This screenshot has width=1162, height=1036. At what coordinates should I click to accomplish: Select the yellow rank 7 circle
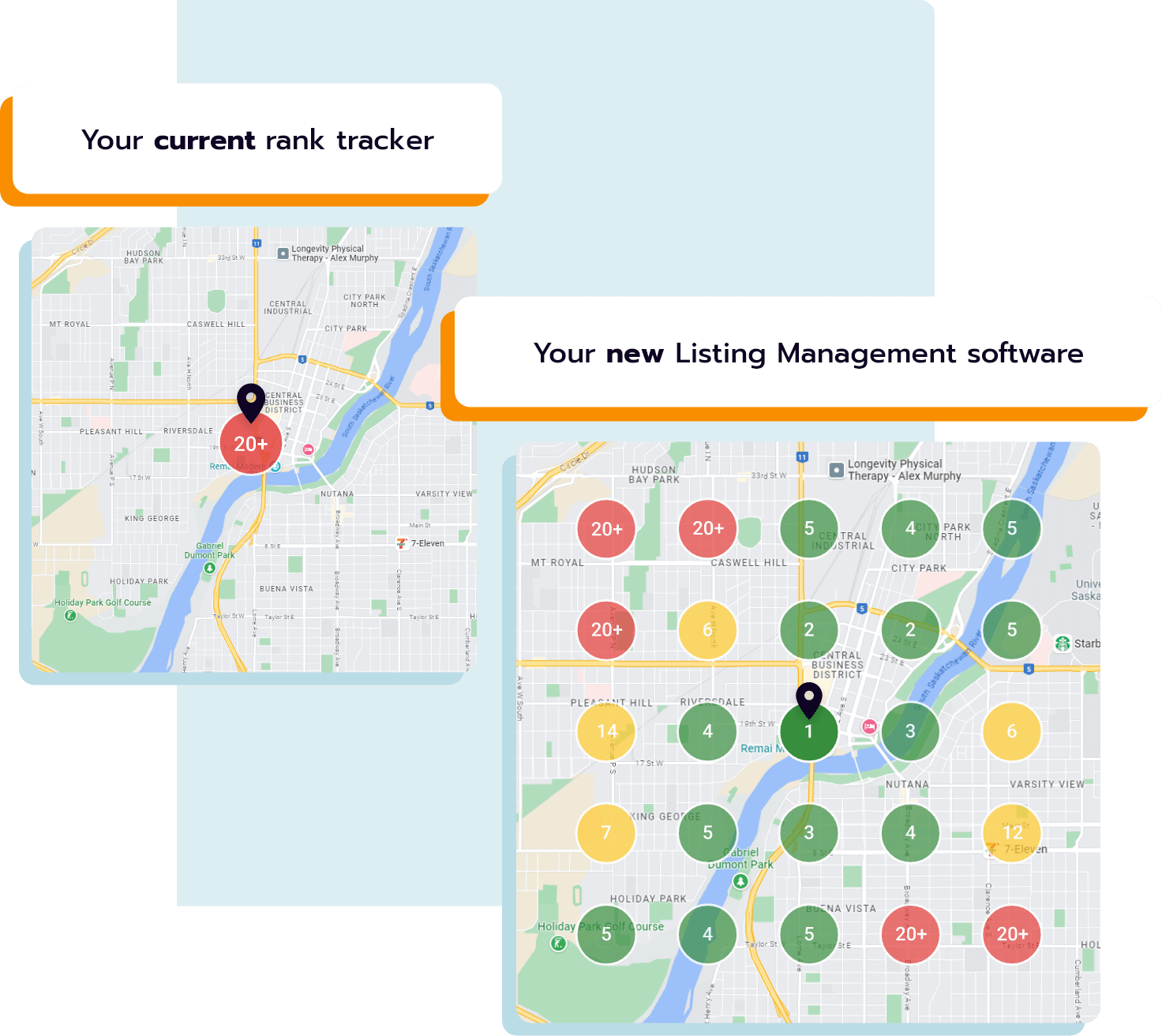pos(606,832)
